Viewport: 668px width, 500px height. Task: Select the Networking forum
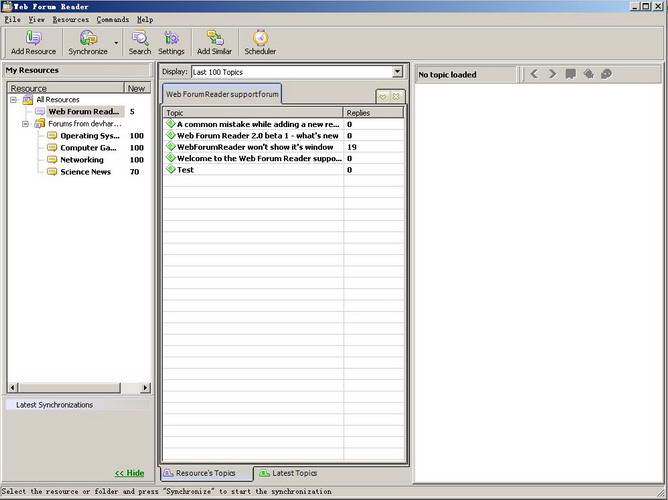coord(82,160)
